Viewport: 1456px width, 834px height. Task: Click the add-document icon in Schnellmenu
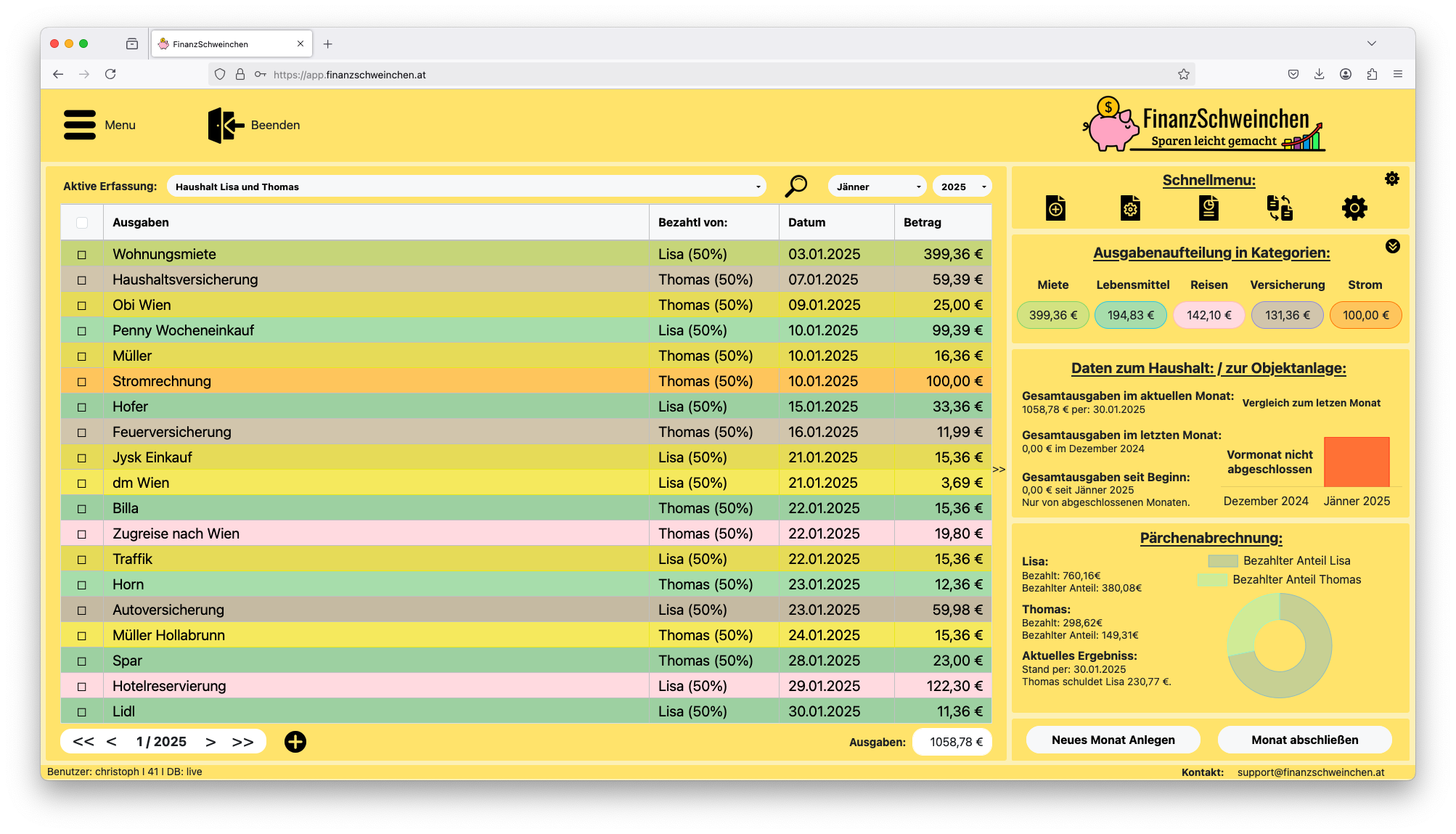[1055, 208]
